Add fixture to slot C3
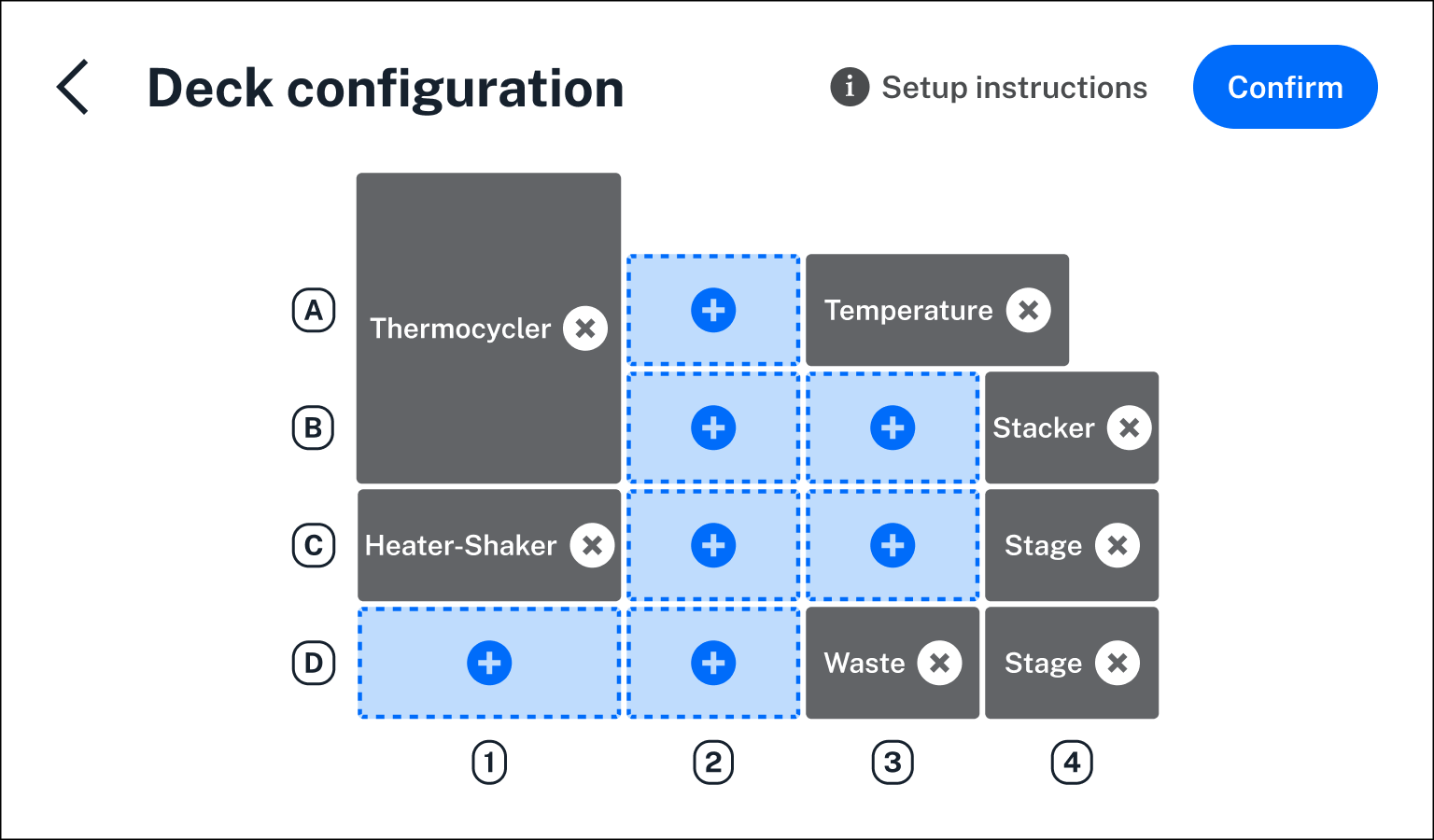 (x=893, y=545)
